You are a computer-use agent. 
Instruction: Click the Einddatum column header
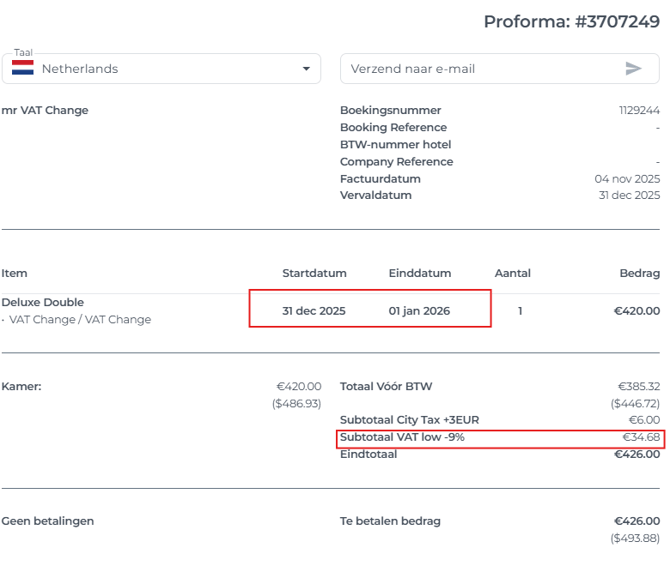pyautogui.click(x=419, y=273)
